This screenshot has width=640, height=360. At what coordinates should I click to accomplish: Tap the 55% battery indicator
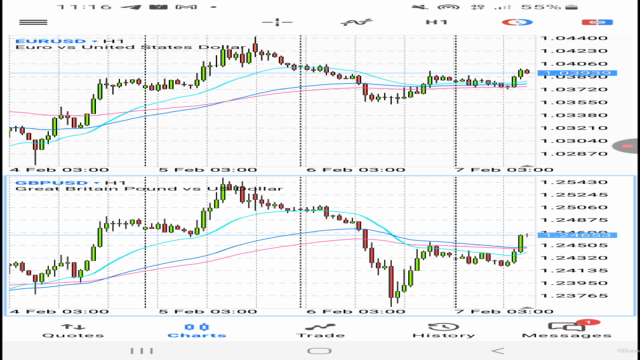(549, 7)
